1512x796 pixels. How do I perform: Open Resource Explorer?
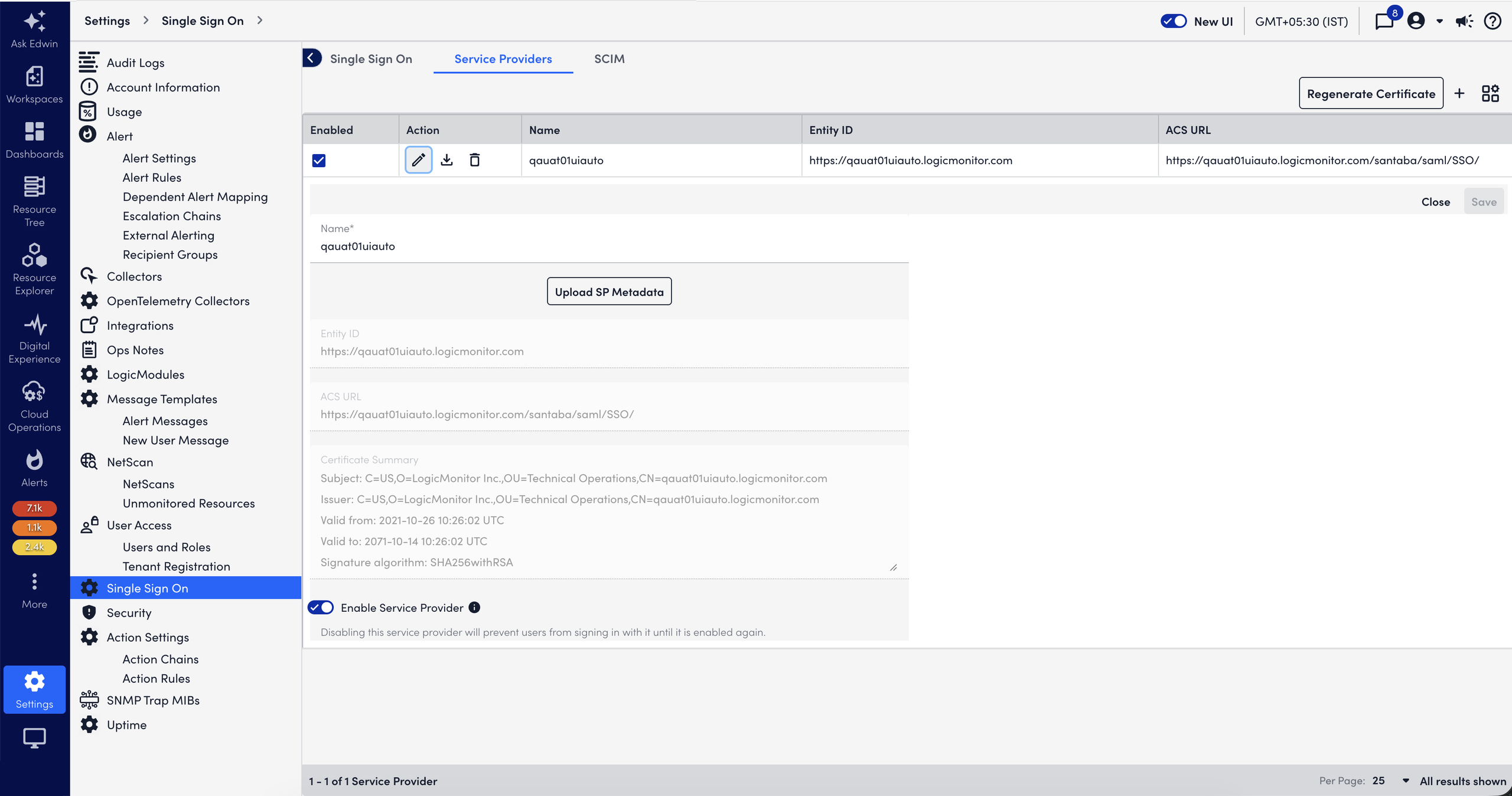[34, 269]
